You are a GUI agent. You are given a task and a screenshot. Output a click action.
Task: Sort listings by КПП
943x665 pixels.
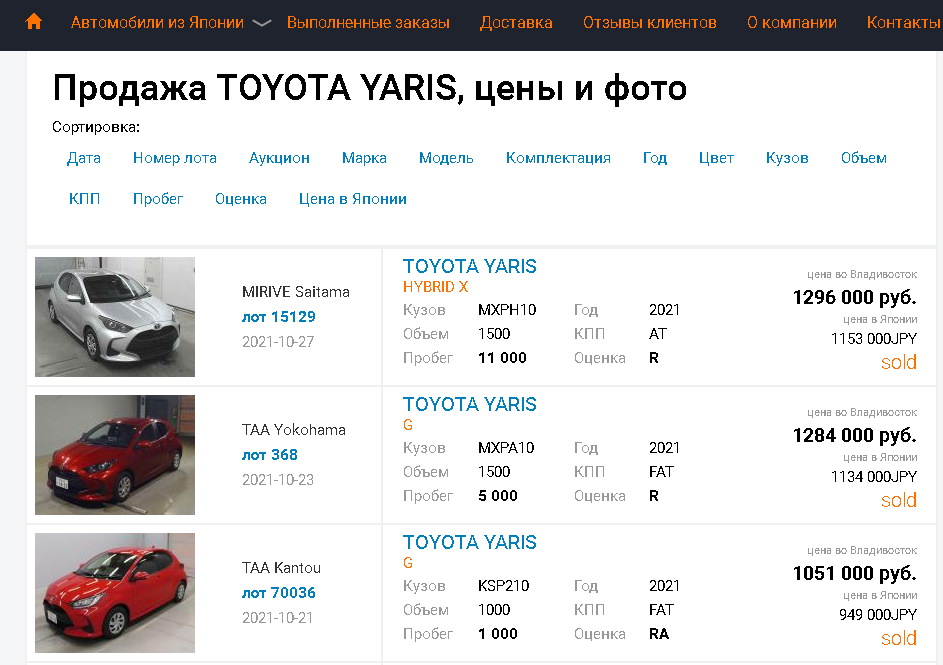pos(84,199)
